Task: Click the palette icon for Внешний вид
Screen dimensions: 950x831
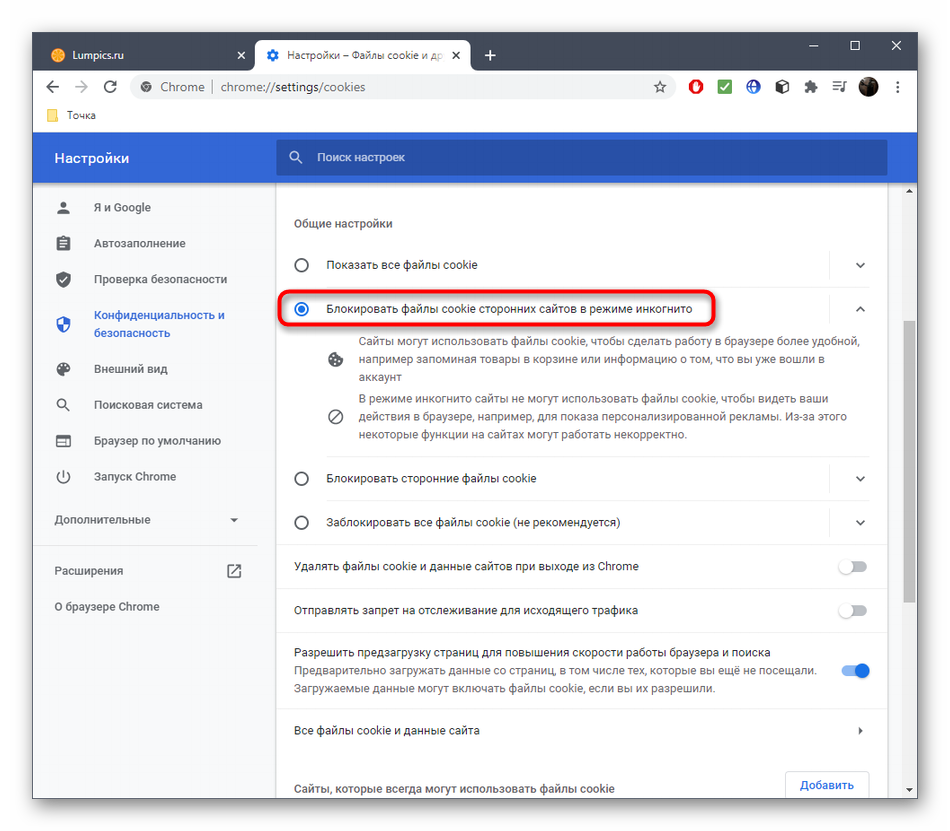Action: [x=63, y=369]
